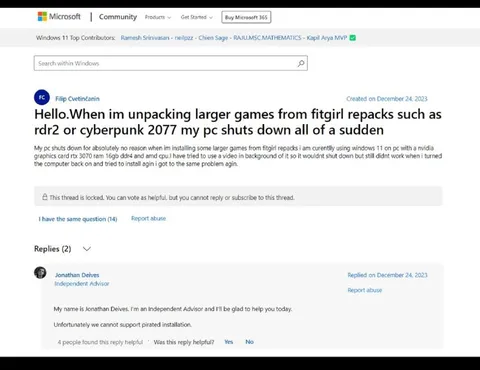Click Replied on December 24, 2023 date
Viewport: 480px width, 370px height.
[x=387, y=275]
